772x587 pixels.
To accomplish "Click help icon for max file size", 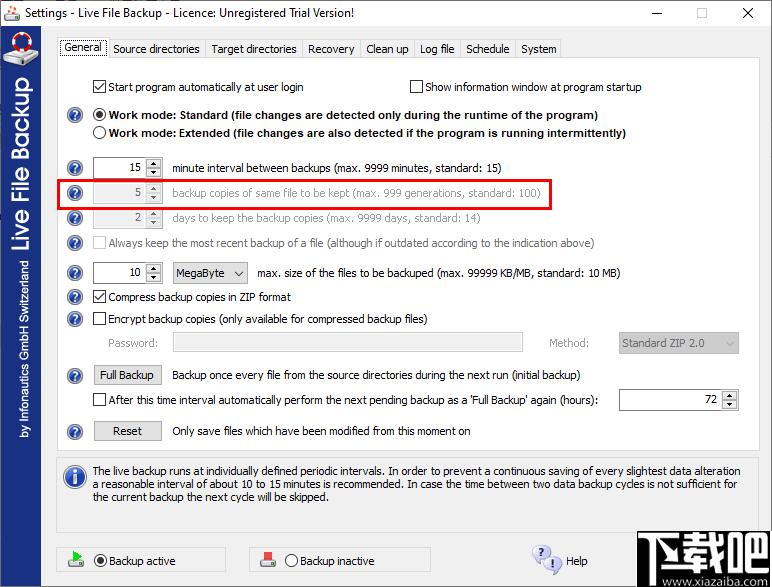I will click(75, 273).
